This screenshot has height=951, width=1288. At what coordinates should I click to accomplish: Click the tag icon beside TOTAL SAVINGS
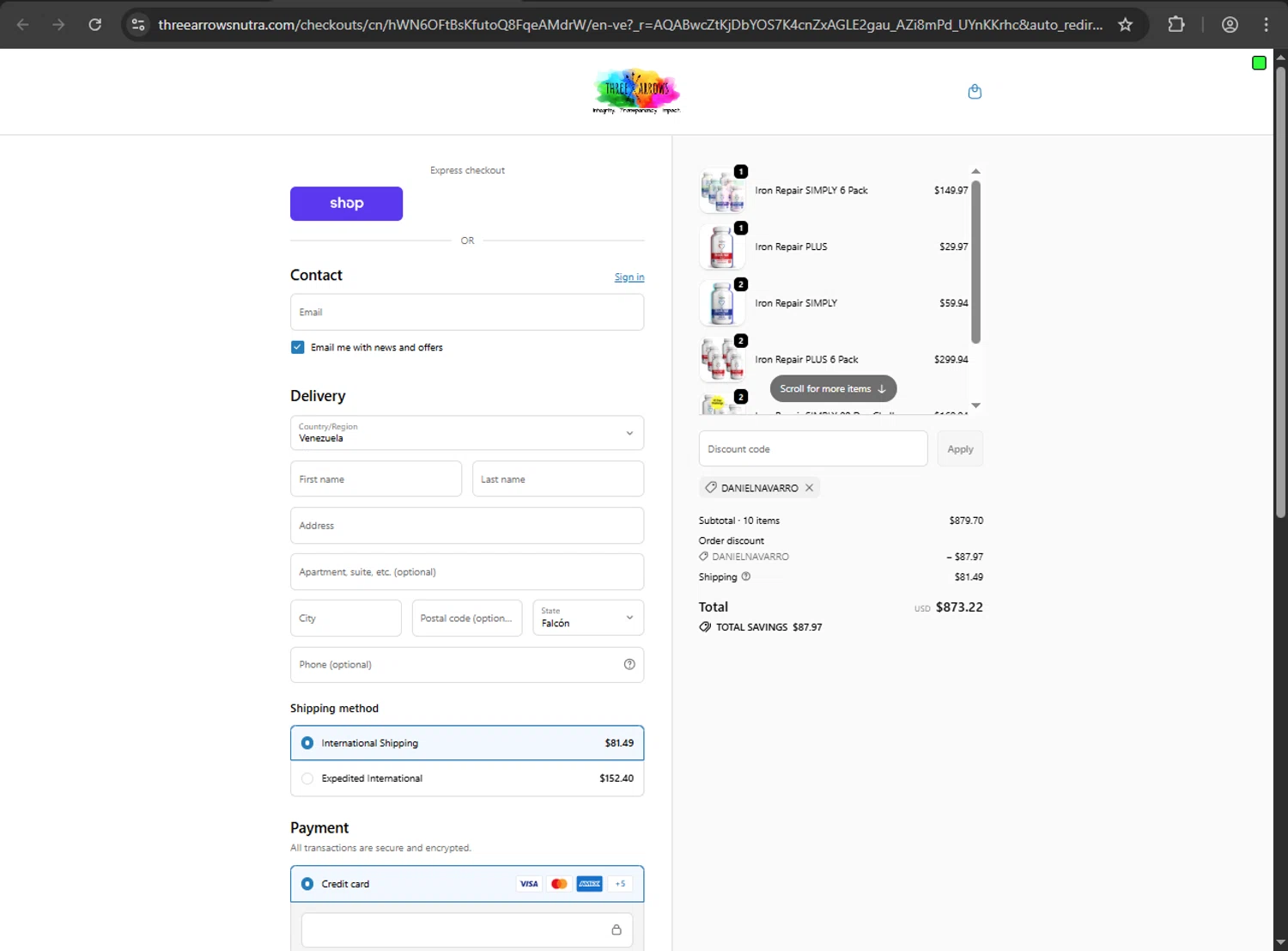tap(705, 627)
